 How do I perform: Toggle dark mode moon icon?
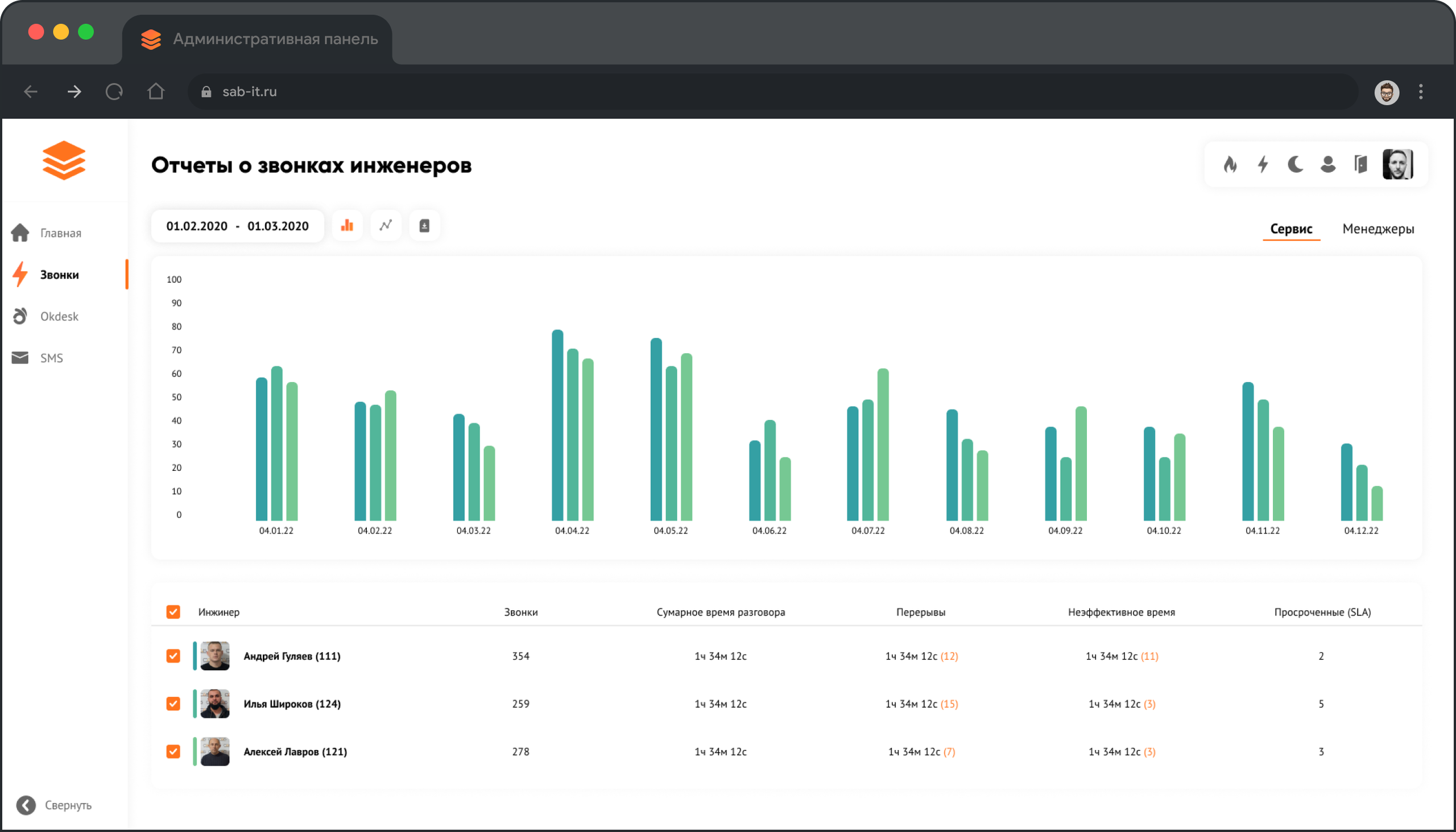tap(1296, 164)
